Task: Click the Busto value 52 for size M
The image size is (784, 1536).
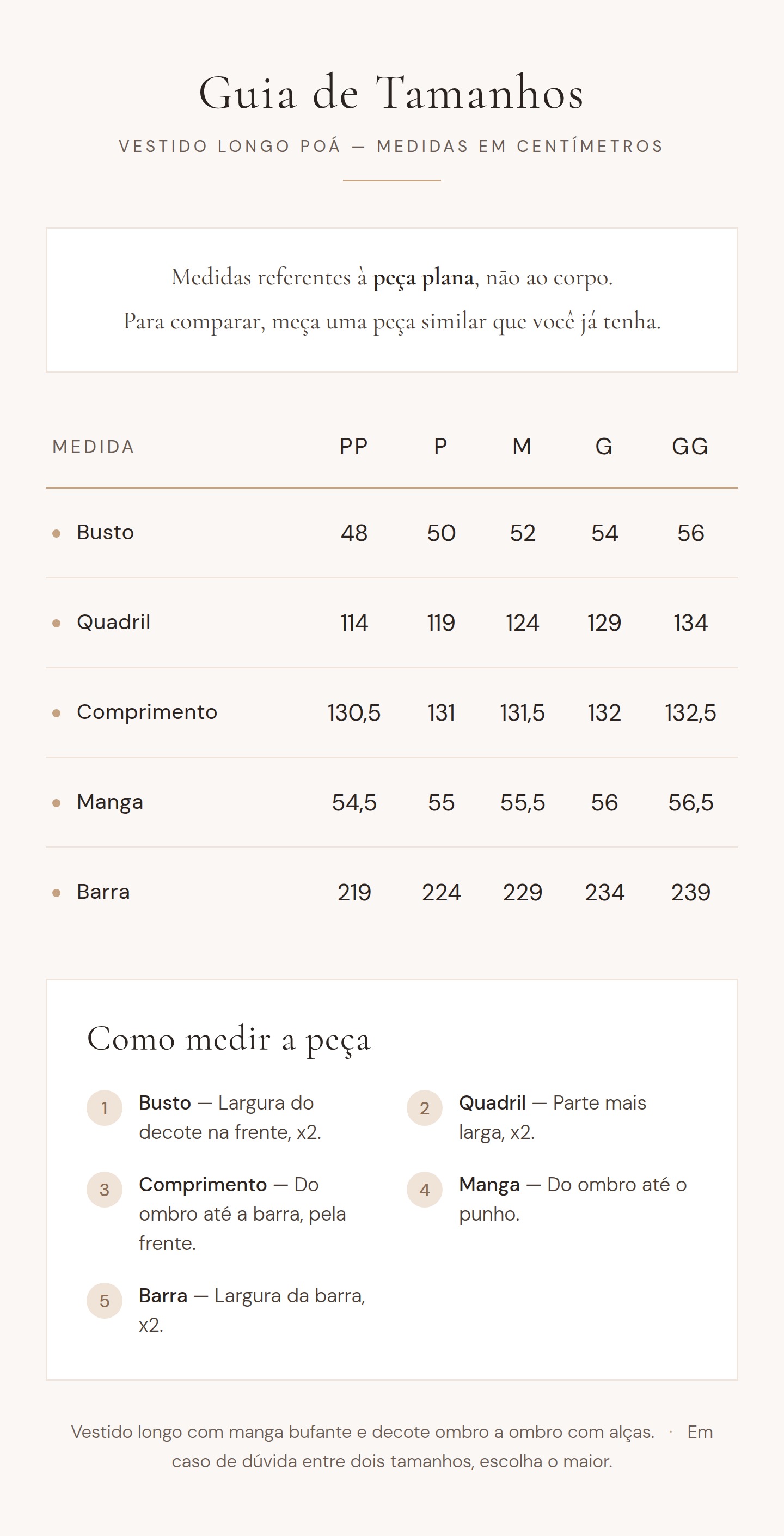Action: pyautogui.click(x=522, y=533)
